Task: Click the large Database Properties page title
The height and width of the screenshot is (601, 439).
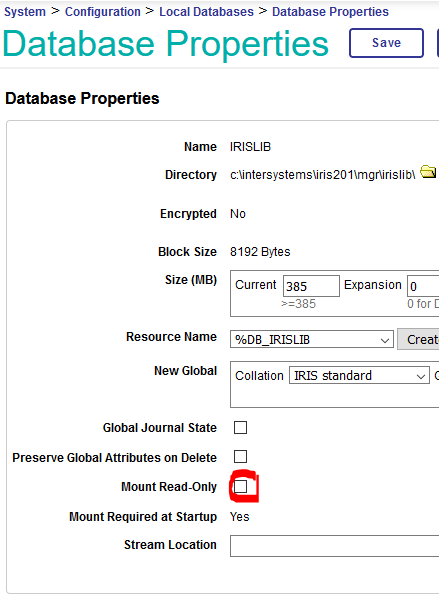Action: pos(166,44)
